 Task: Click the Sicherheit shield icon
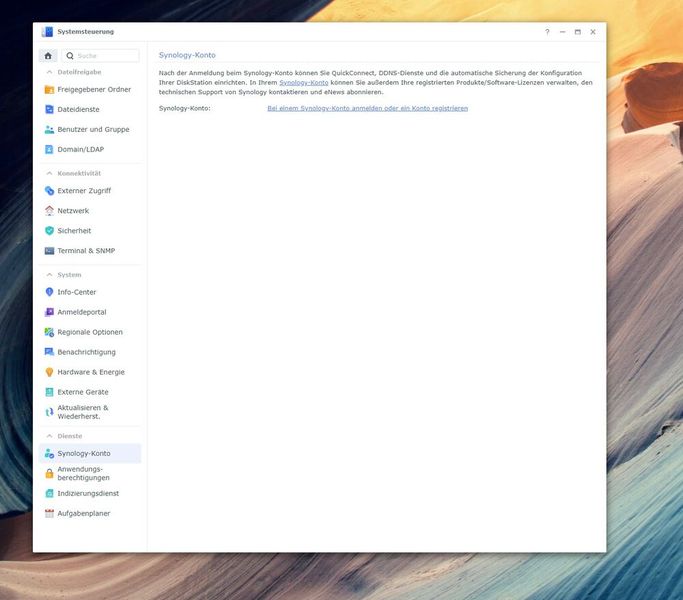[49, 231]
